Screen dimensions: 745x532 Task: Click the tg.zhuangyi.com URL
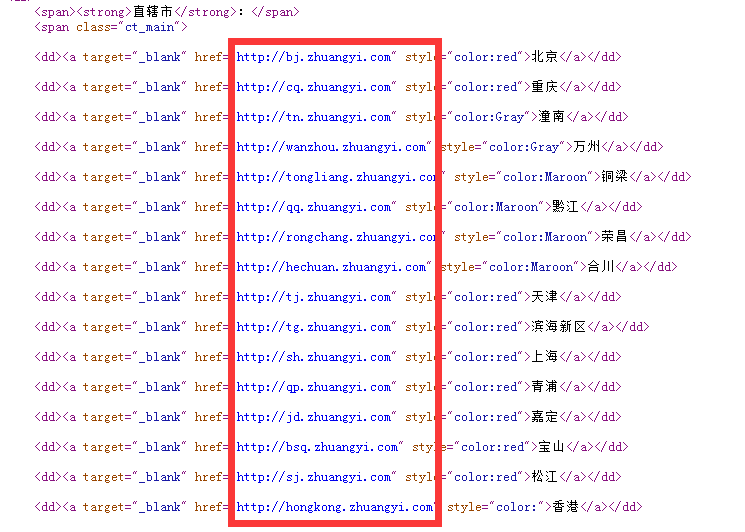[314, 327]
